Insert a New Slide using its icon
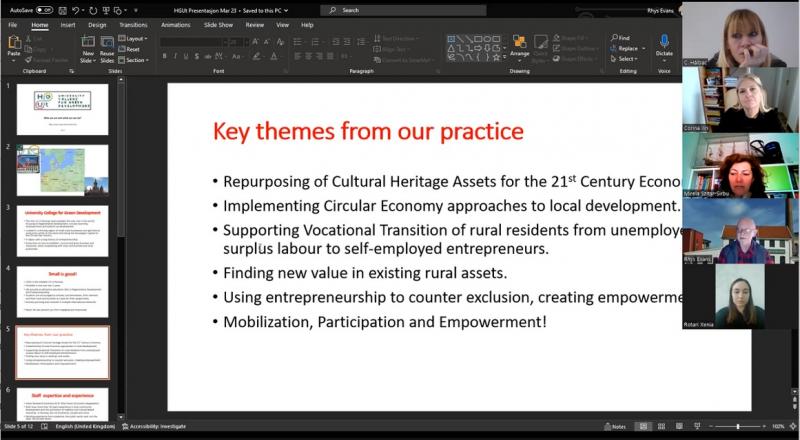800x440 pixels. pyautogui.click(x=88, y=44)
